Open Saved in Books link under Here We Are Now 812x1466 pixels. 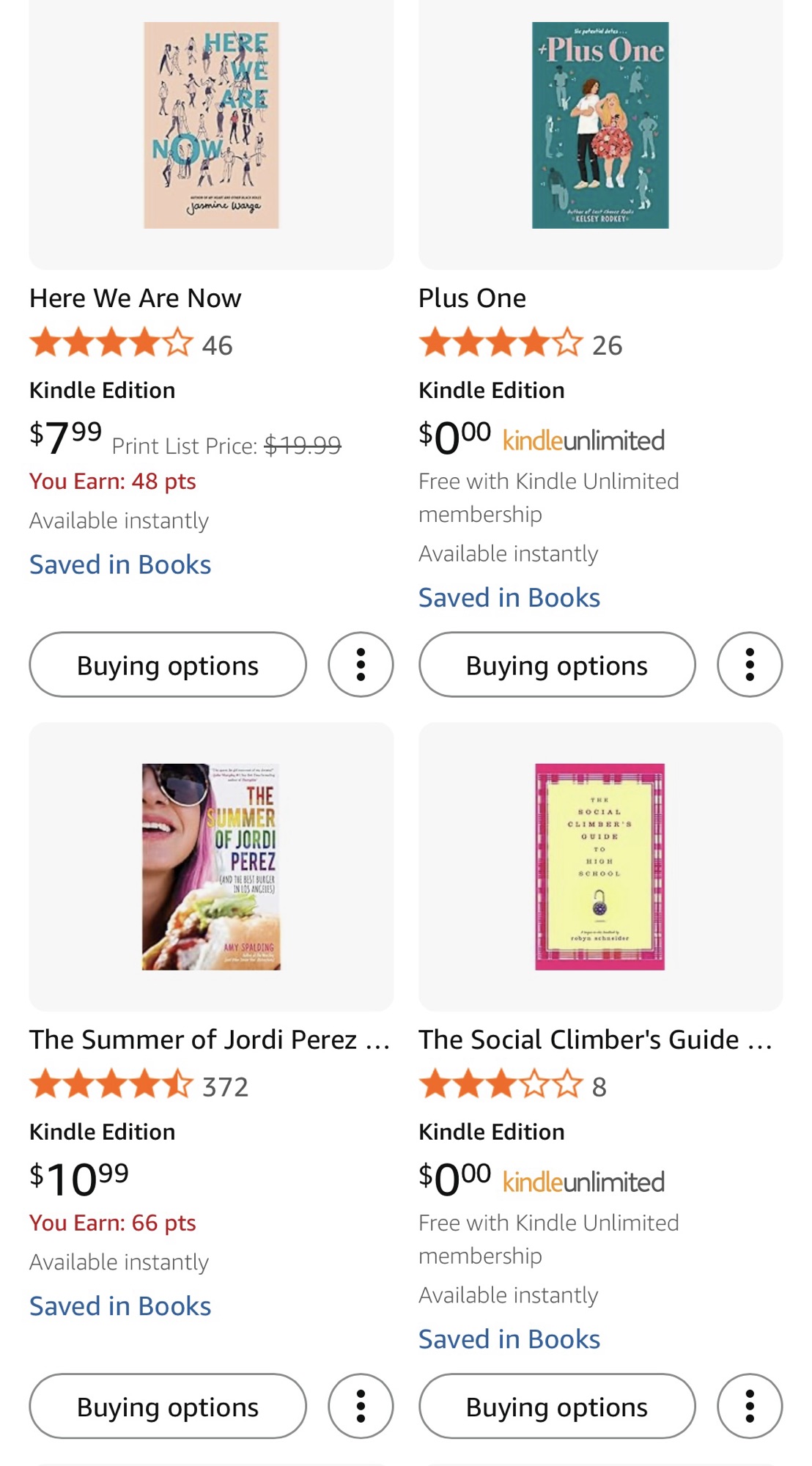[x=120, y=564]
